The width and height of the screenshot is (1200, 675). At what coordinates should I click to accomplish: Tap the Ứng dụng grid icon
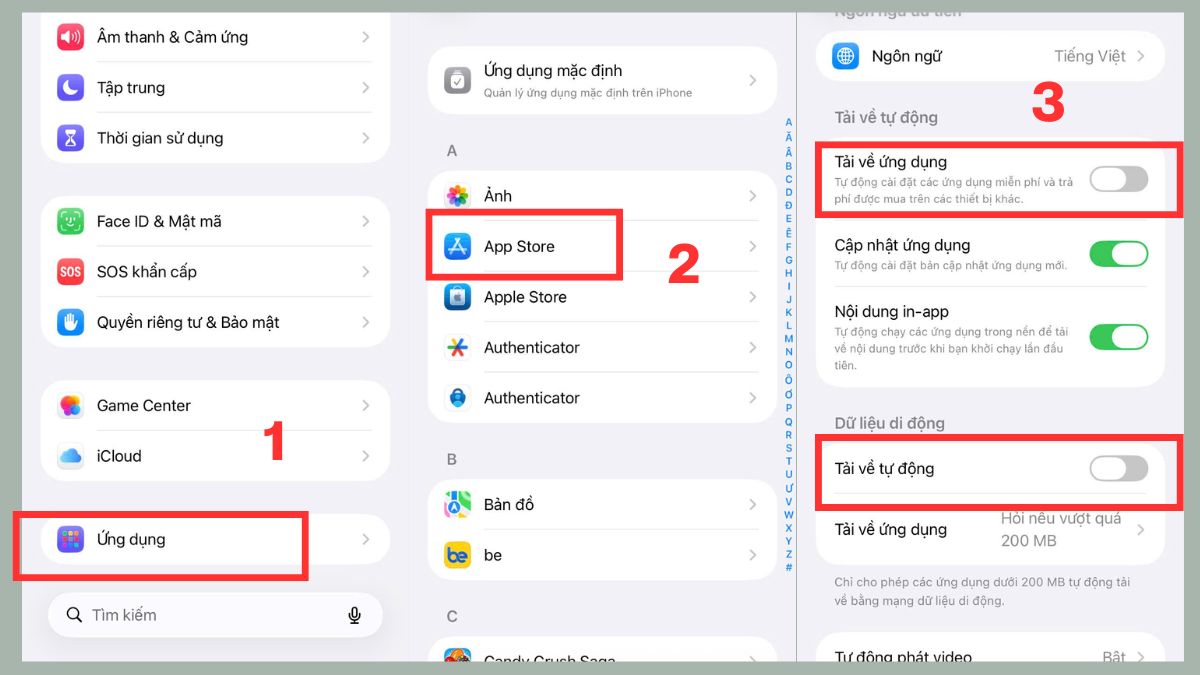coord(70,539)
